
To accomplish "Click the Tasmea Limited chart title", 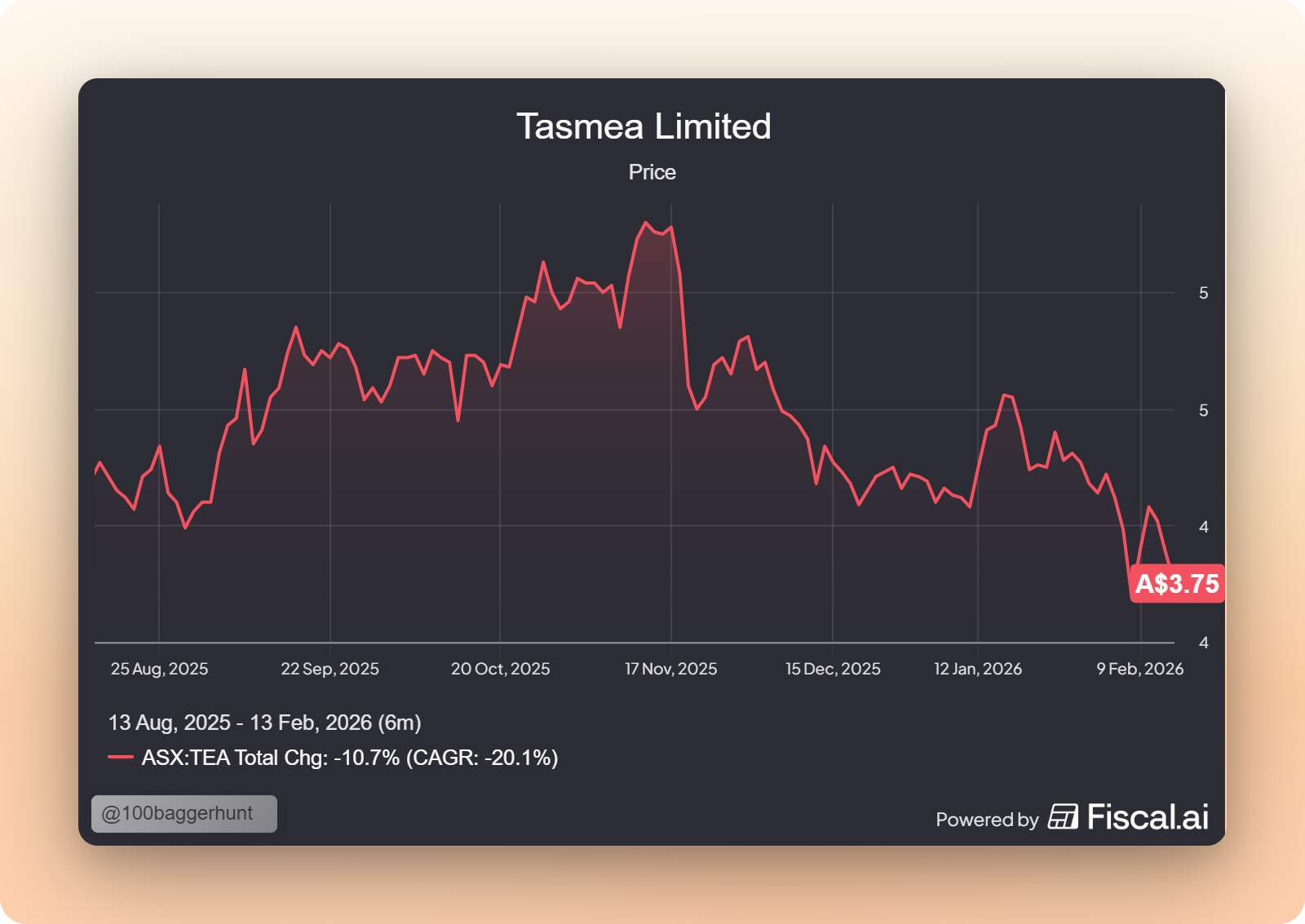I will click(x=644, y=126).
